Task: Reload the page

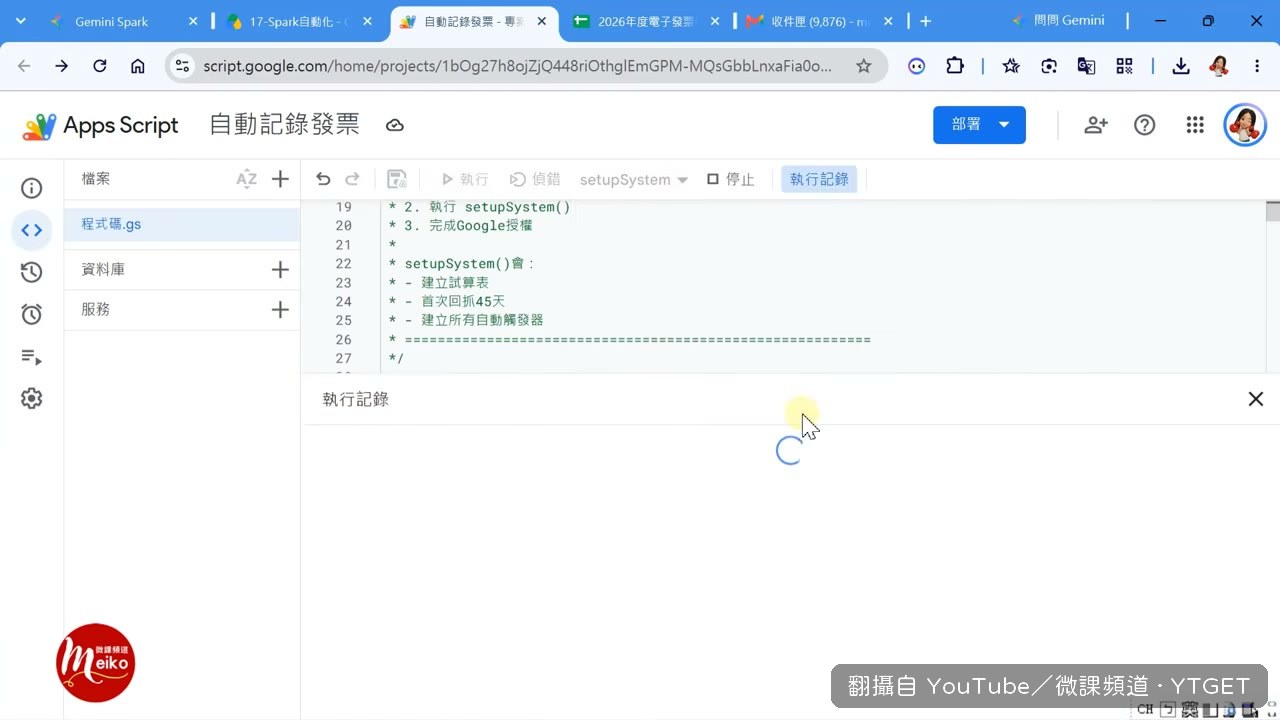Action: [x=99, y=66]
